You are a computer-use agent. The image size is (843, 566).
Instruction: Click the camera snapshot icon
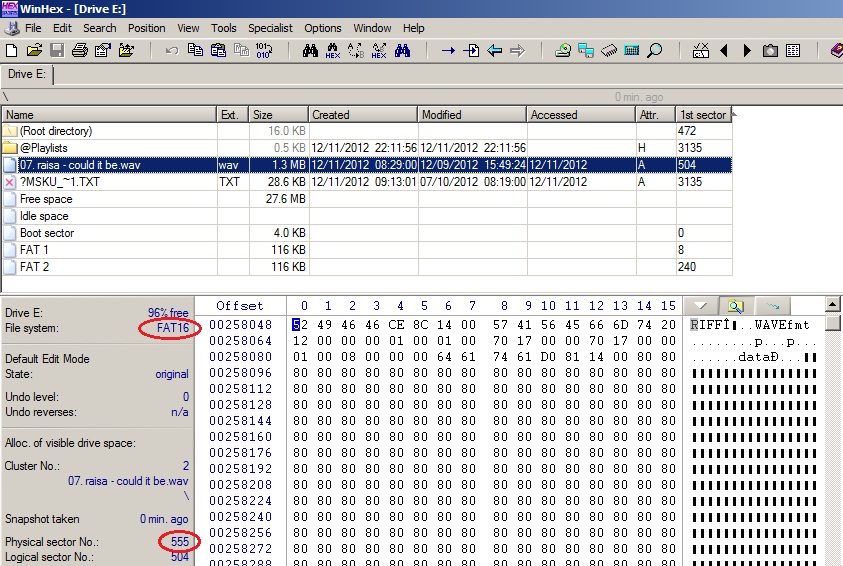[x=771, y=50]
